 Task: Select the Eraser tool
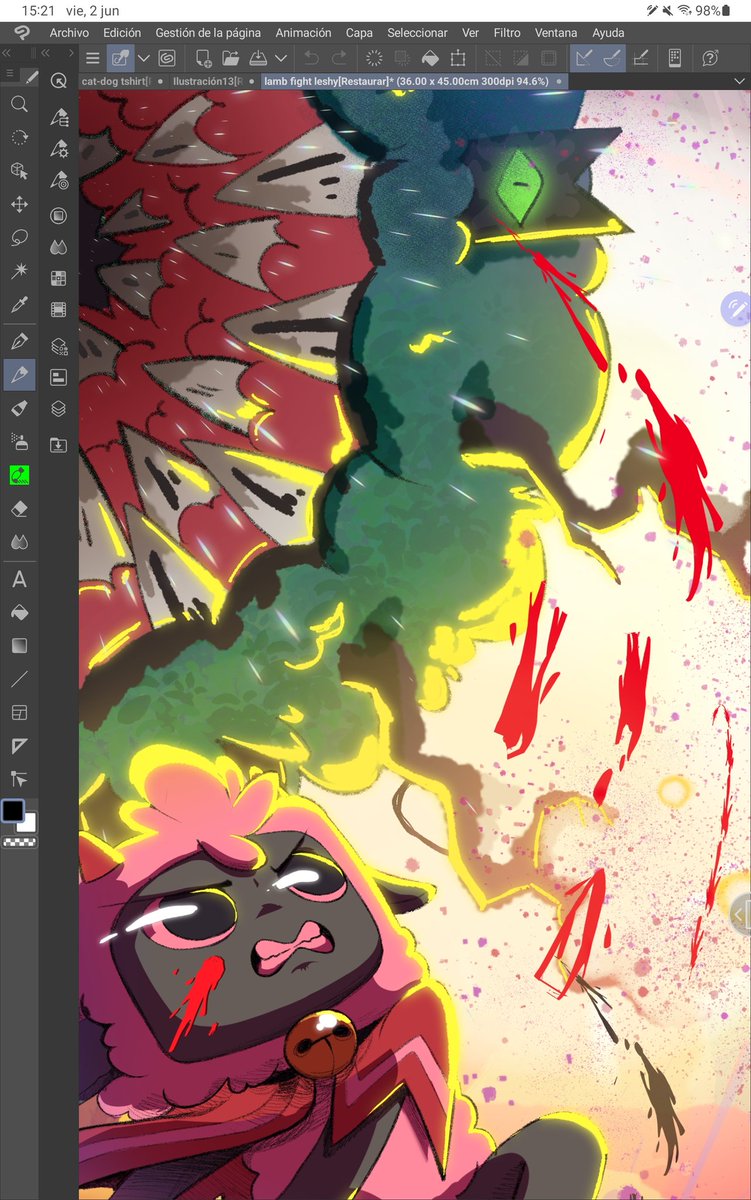click(x=19, y=509)
